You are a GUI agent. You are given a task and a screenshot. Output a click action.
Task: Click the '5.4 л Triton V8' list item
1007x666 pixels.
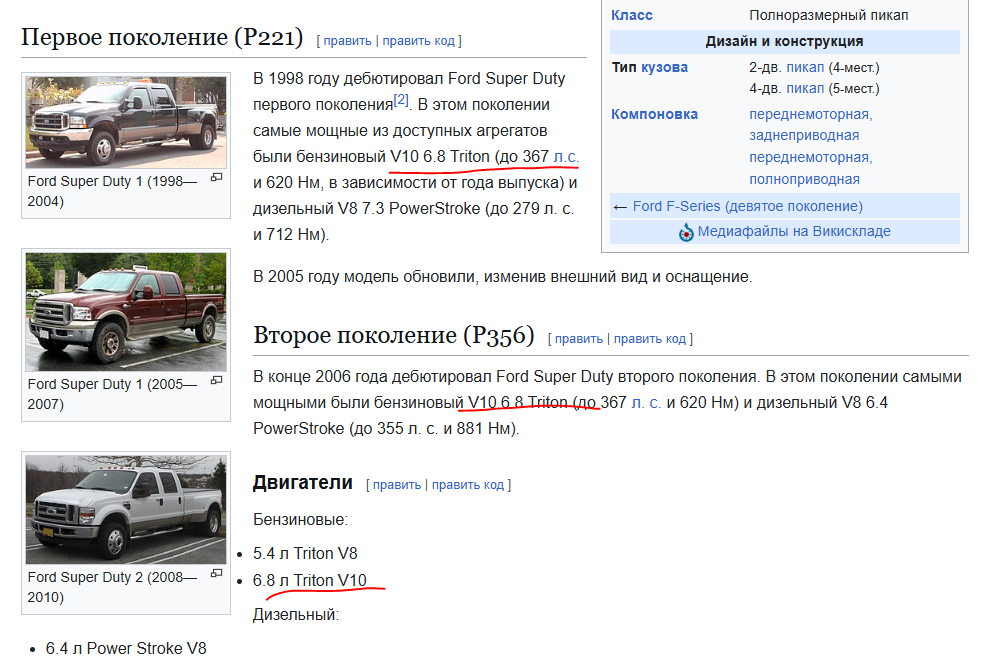pos(305,554)
